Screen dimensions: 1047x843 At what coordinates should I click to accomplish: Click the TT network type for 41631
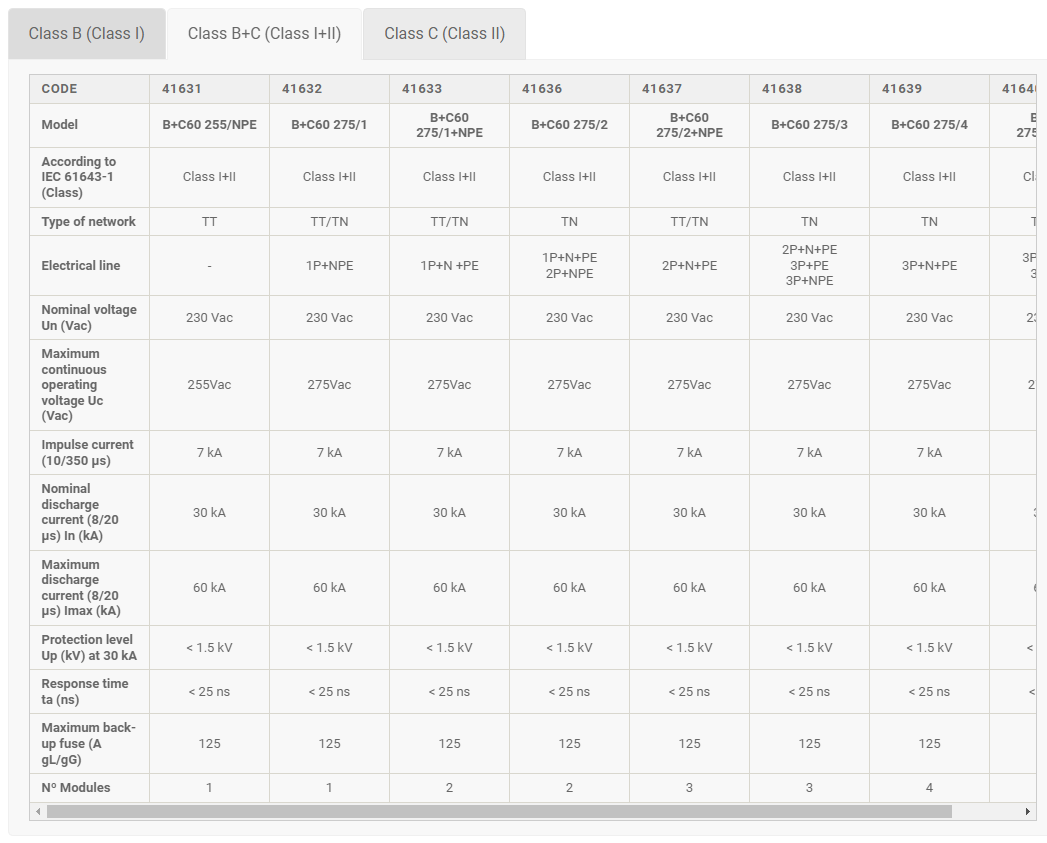coord(210,222)
